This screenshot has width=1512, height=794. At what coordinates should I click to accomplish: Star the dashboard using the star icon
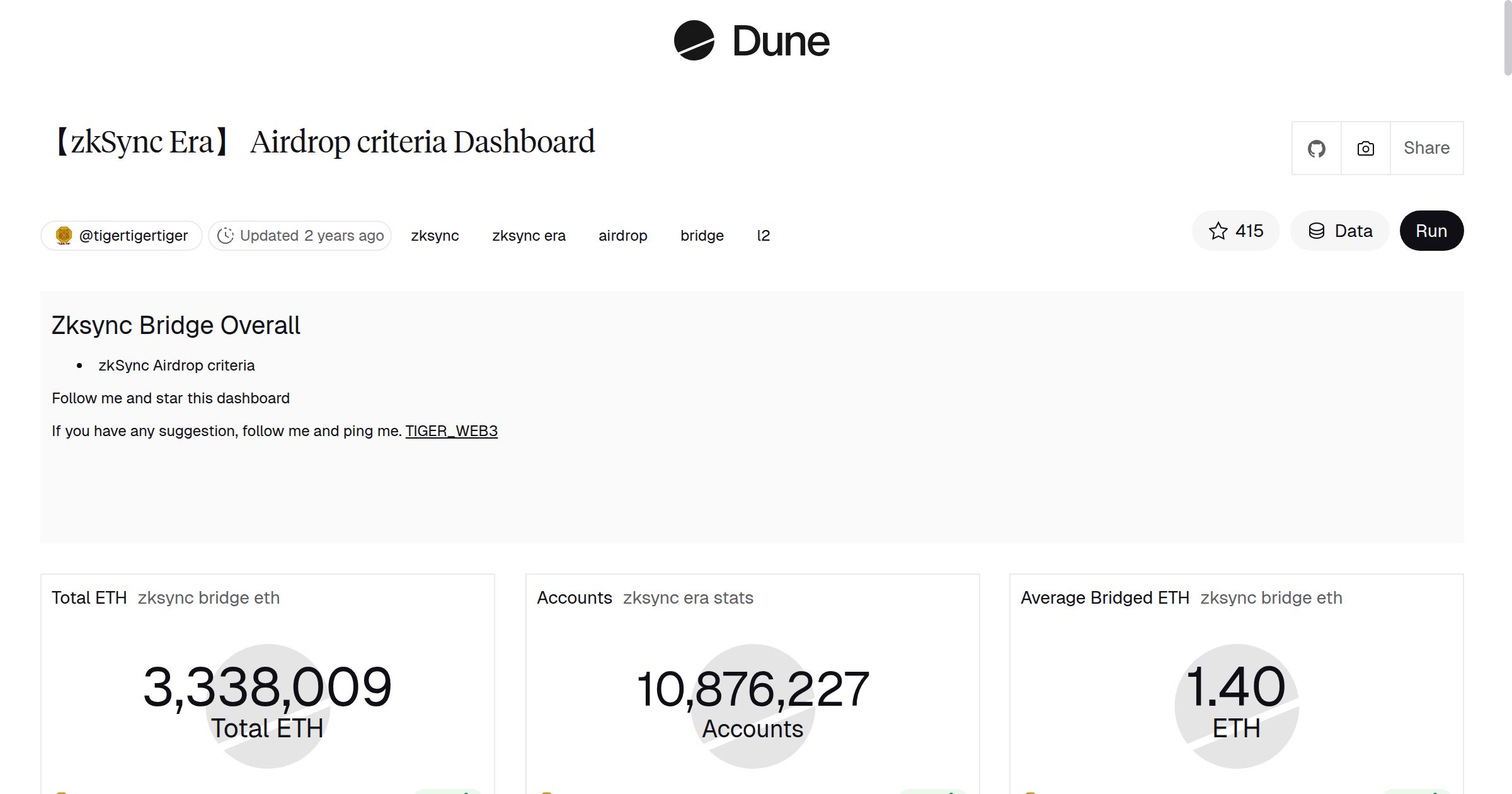[1218, 231]
